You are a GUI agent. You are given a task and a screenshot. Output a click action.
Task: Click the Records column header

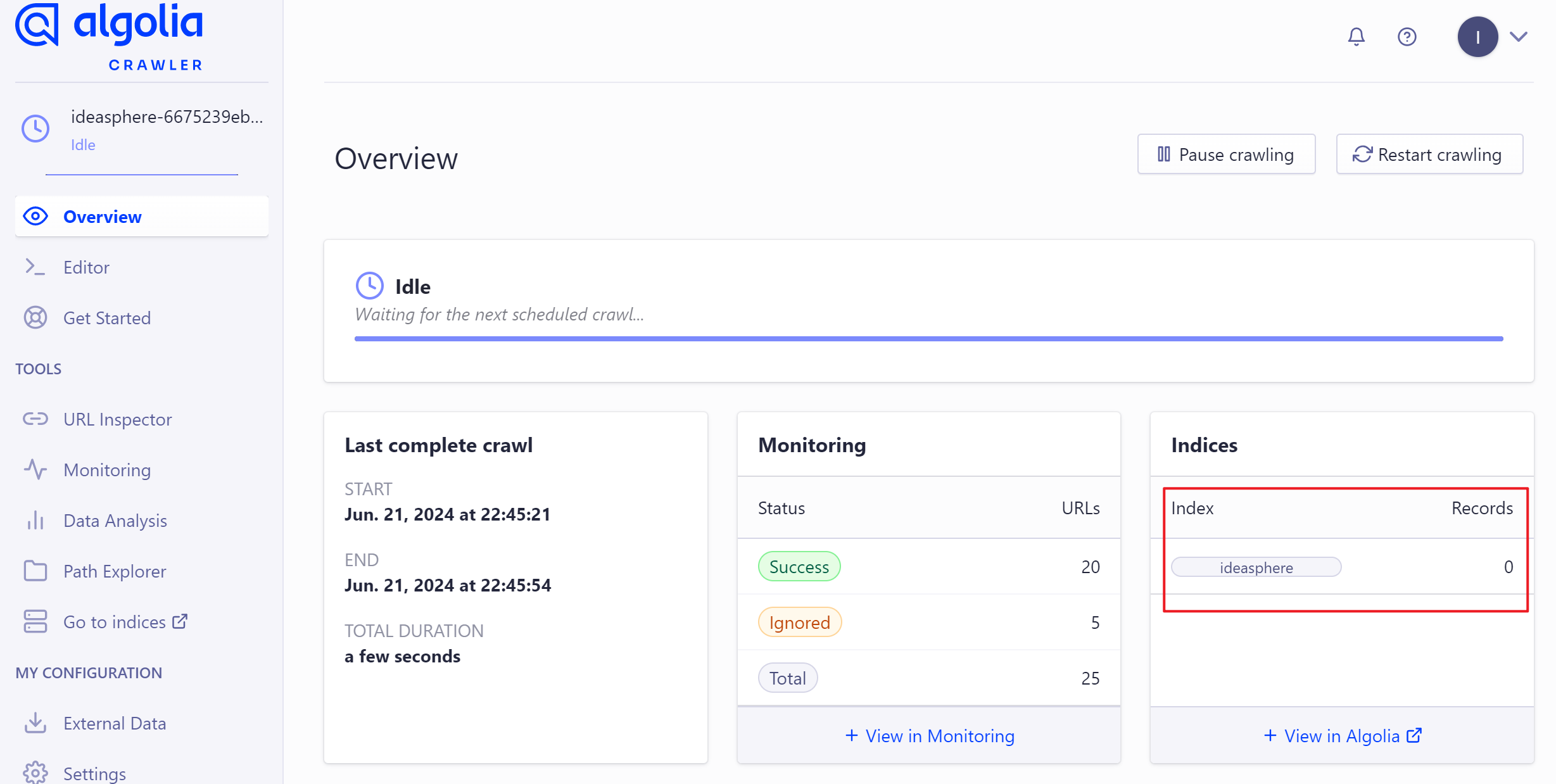click(1482, 508)
